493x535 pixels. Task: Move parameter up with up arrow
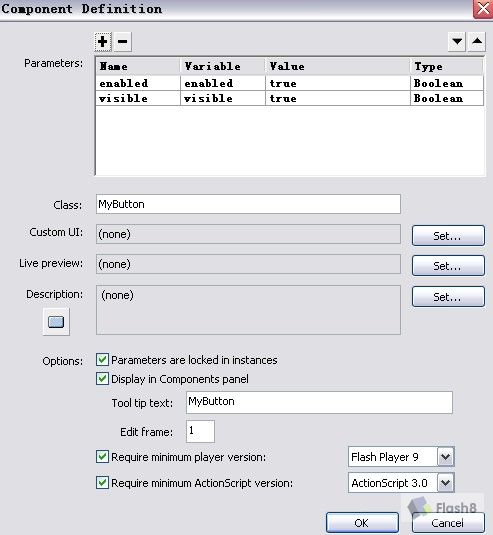coord(477,42)
